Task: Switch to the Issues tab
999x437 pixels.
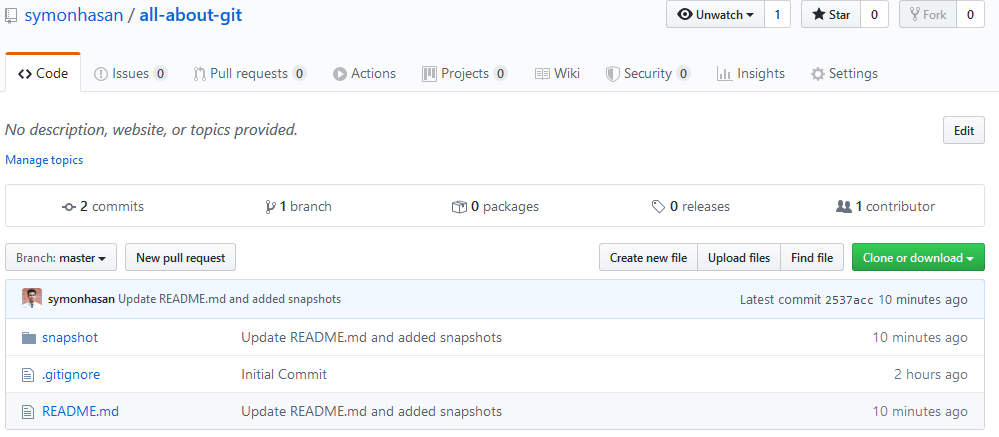Action: click(x=131, y=73)
